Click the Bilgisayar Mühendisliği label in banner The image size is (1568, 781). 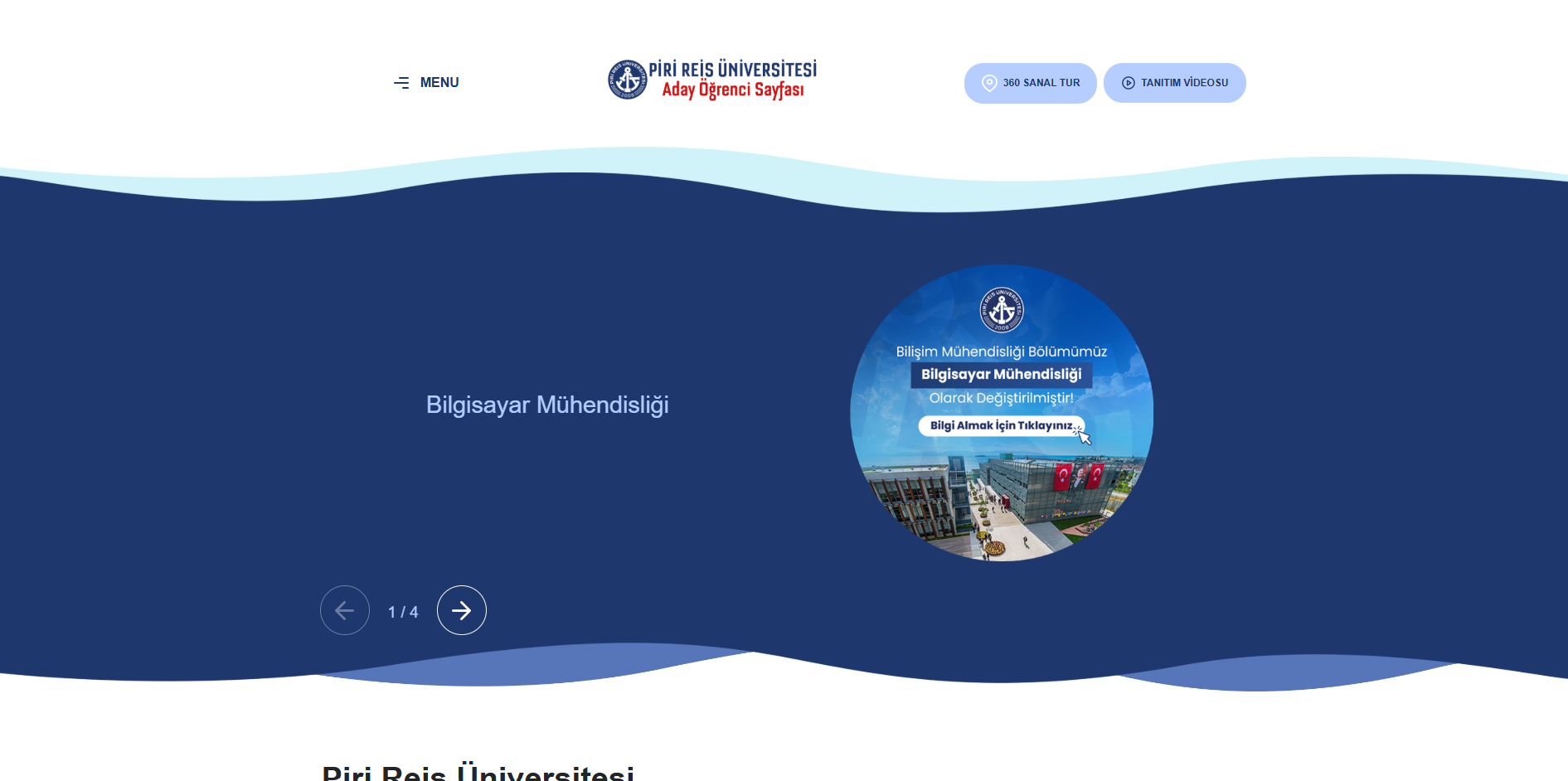click(1002, 375)
